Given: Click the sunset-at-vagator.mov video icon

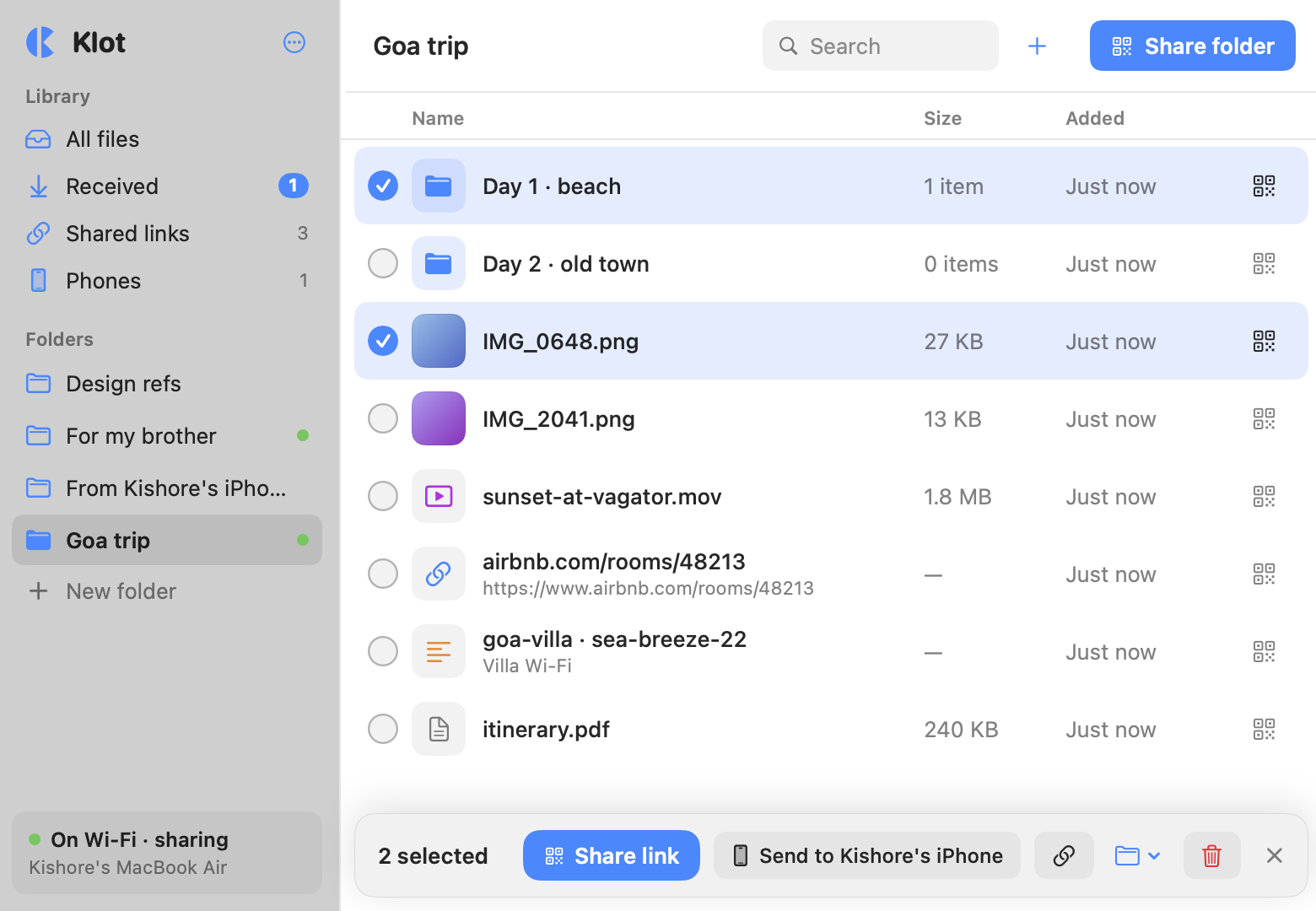Looking at the screenshot, I should tap(439, 496).
